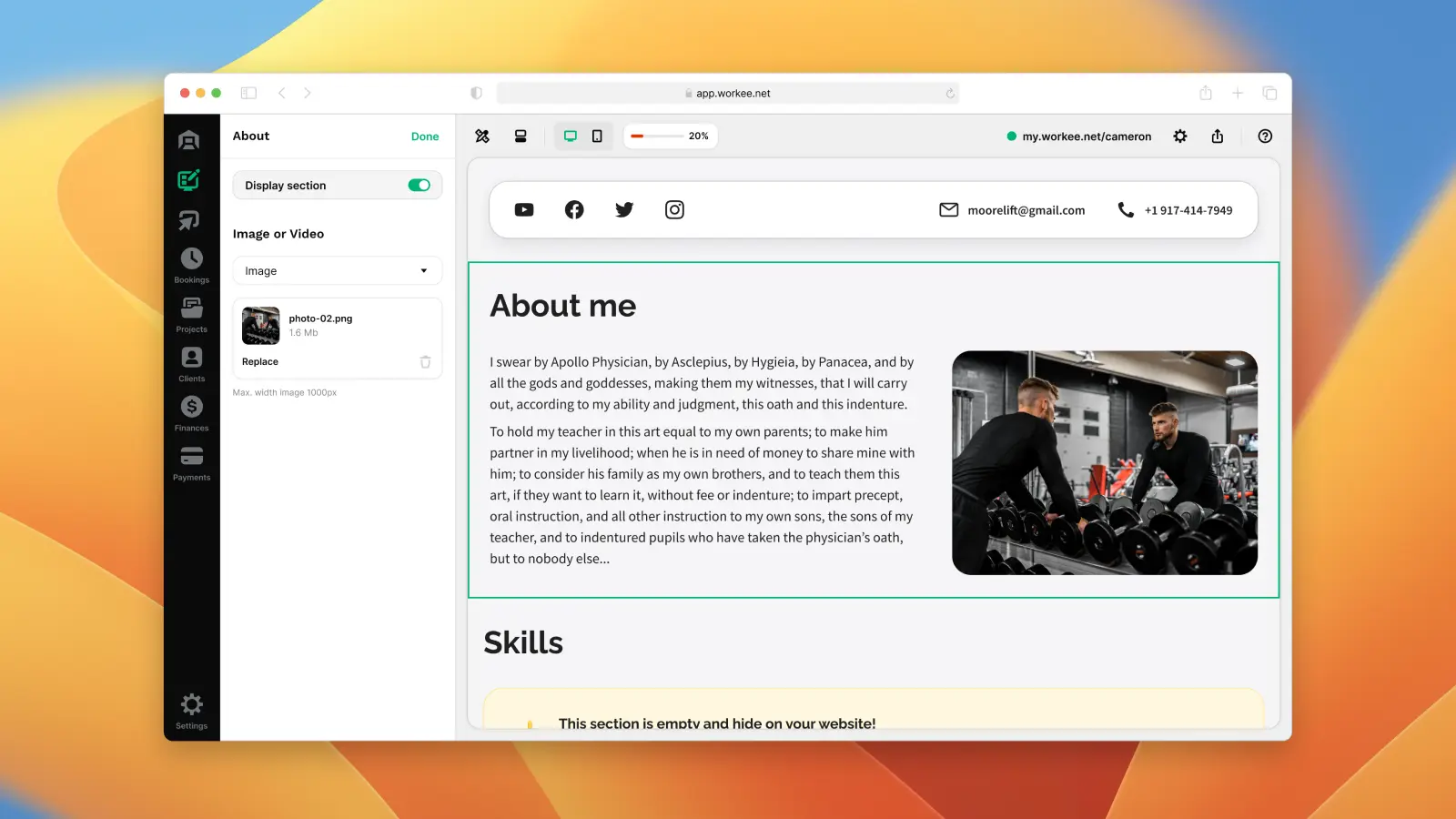Open the help question mark icon
The image size is (1456, 819).
coord(1265,136)
